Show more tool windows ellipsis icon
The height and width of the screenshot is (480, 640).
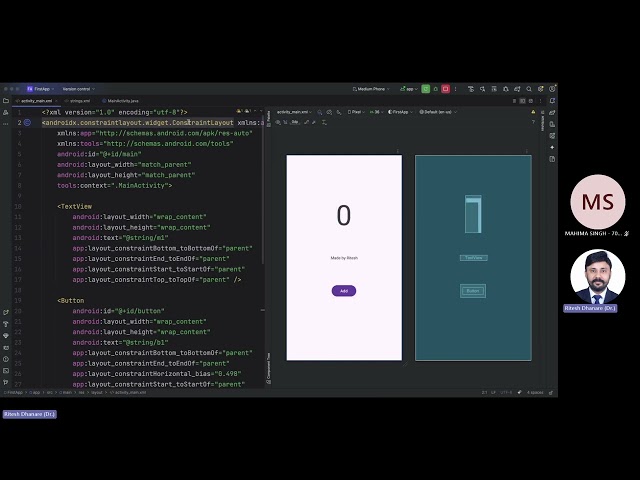(6, 124)
